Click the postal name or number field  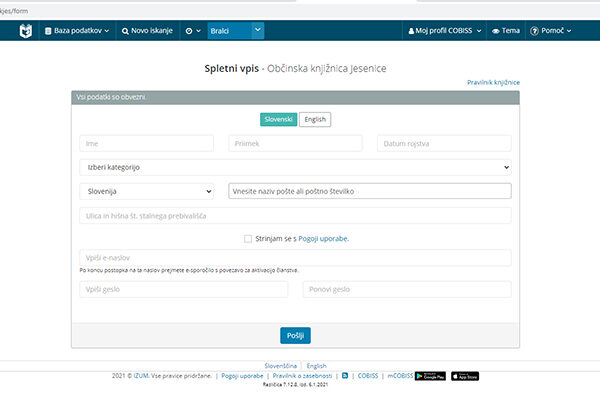tap(370, 191)
